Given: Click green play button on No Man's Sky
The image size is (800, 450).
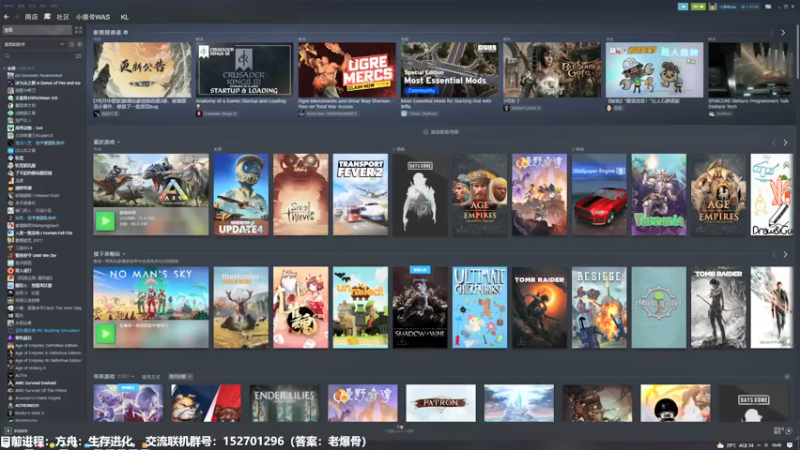Looking at the screenshot, I should coord(105,334).
